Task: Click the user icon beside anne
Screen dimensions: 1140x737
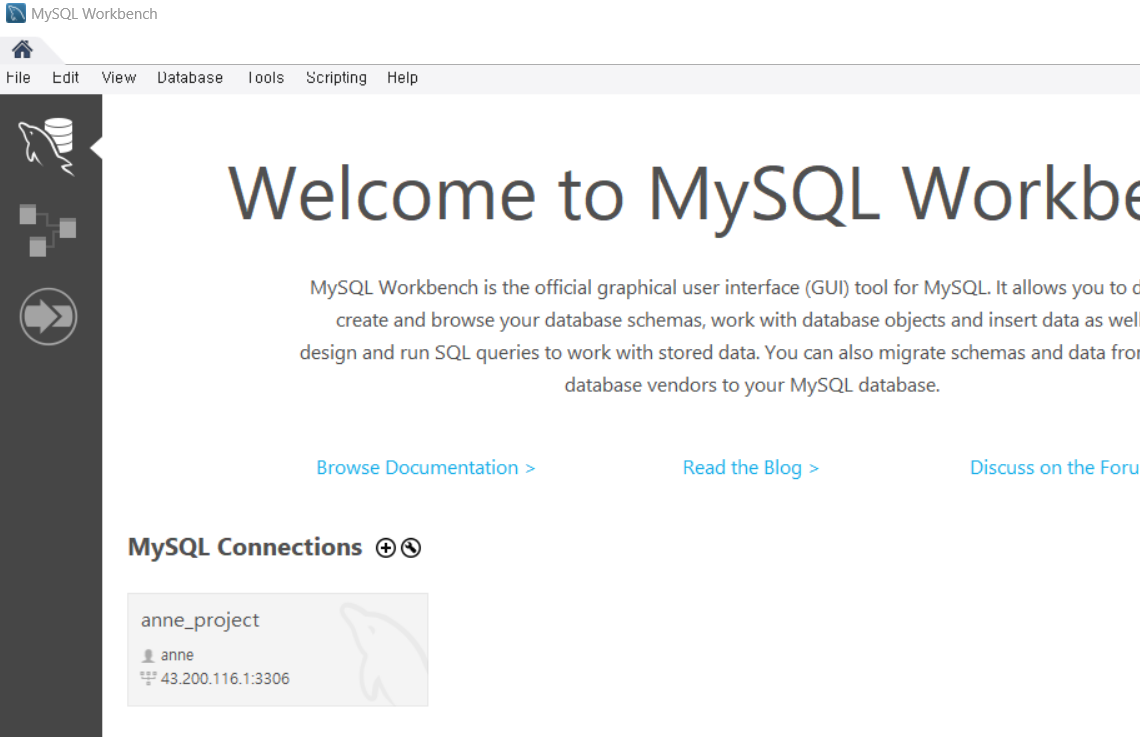Action: click(148, 656)
